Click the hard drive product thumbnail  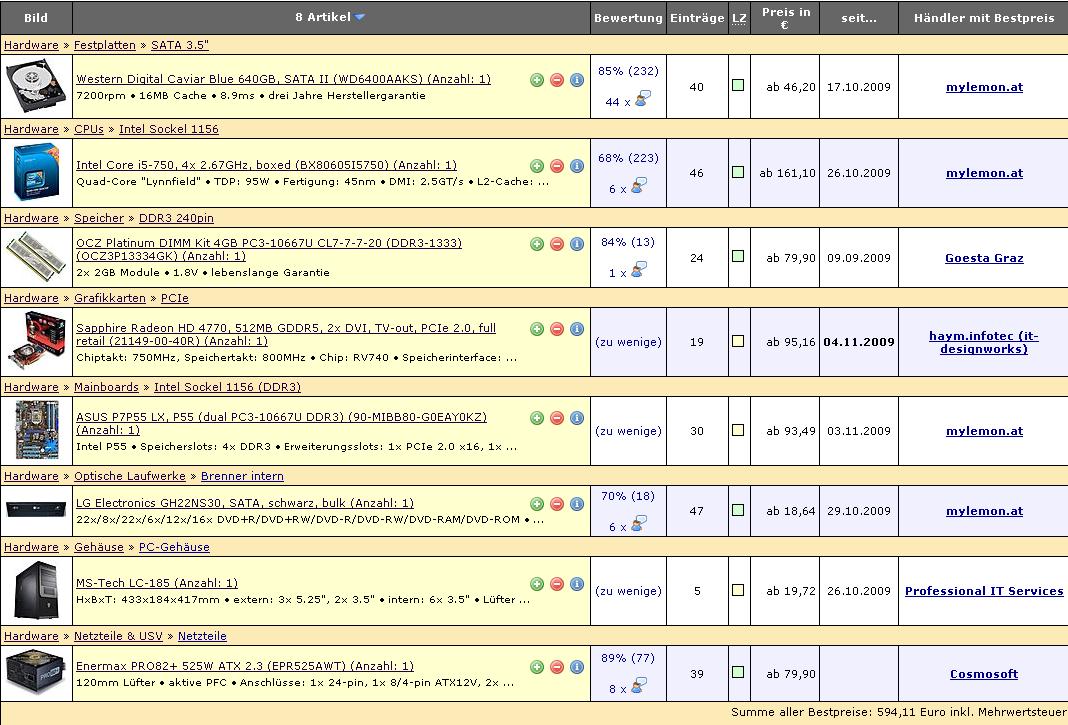click(36, 87)
